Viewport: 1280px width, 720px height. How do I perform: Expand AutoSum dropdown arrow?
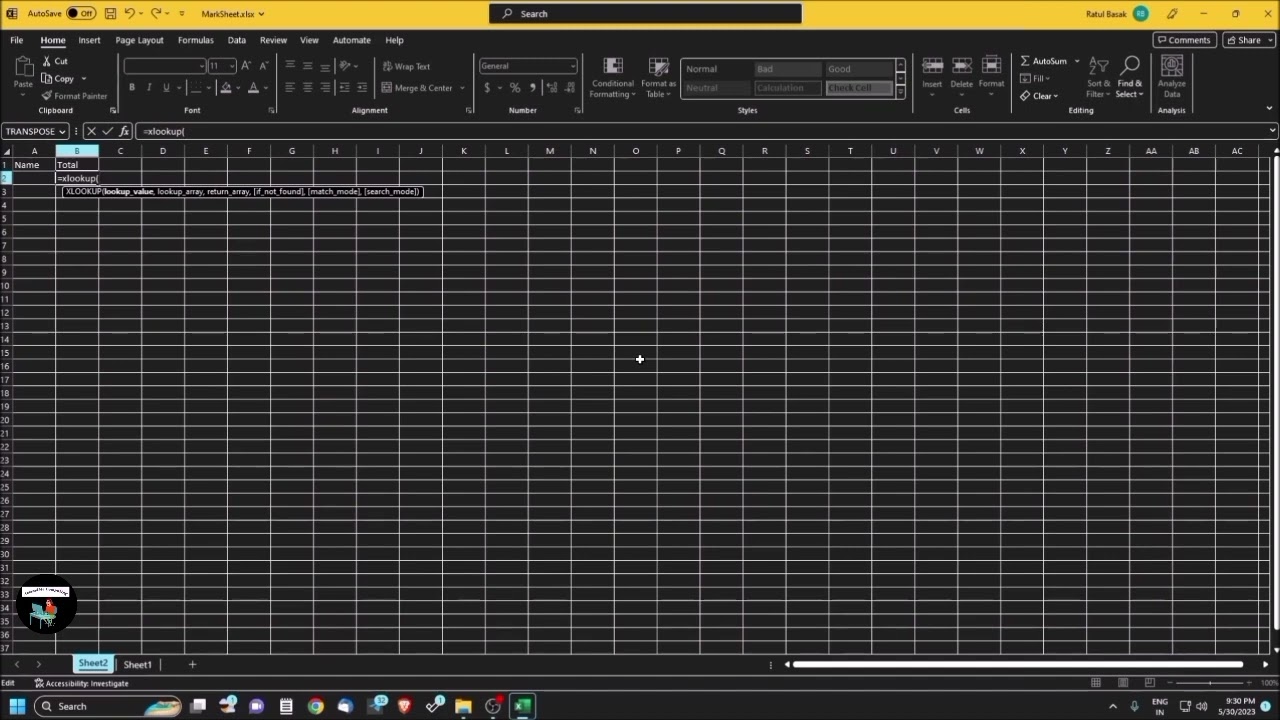[x=1077, y=61]
